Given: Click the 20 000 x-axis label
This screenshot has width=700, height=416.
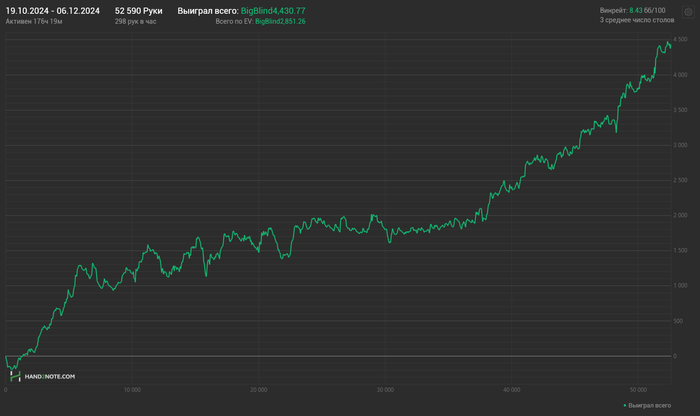Looking at the screenshot, I should coord(258,390).
